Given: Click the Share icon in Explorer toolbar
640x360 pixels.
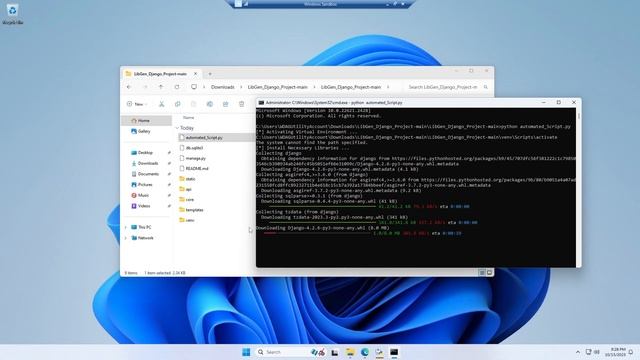Looking at the screenshot, I should click(x=225, y=104).
